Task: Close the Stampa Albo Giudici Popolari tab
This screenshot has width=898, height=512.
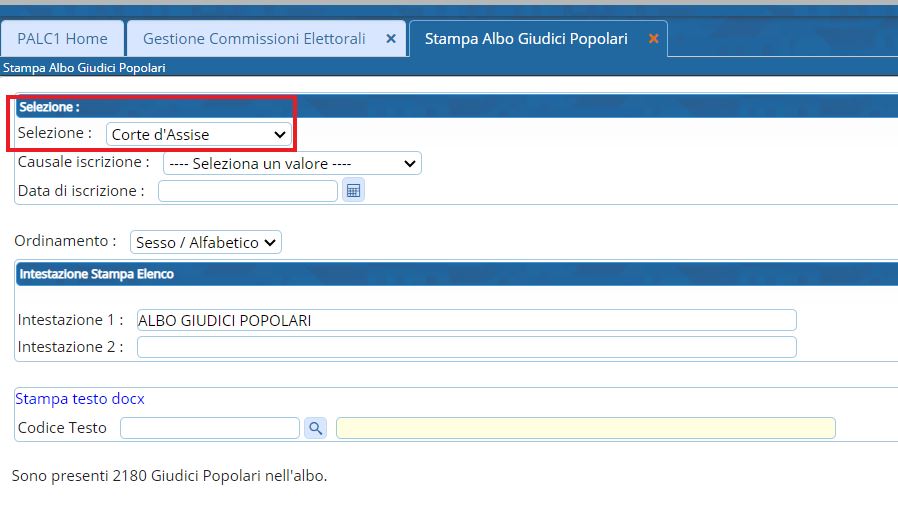Action: click(653, 39)
